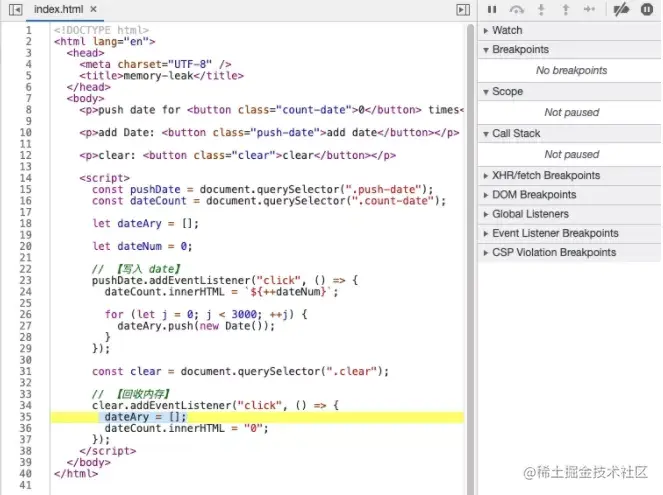
Task: Expand DOM Breakpoints section
Action: 569,195
